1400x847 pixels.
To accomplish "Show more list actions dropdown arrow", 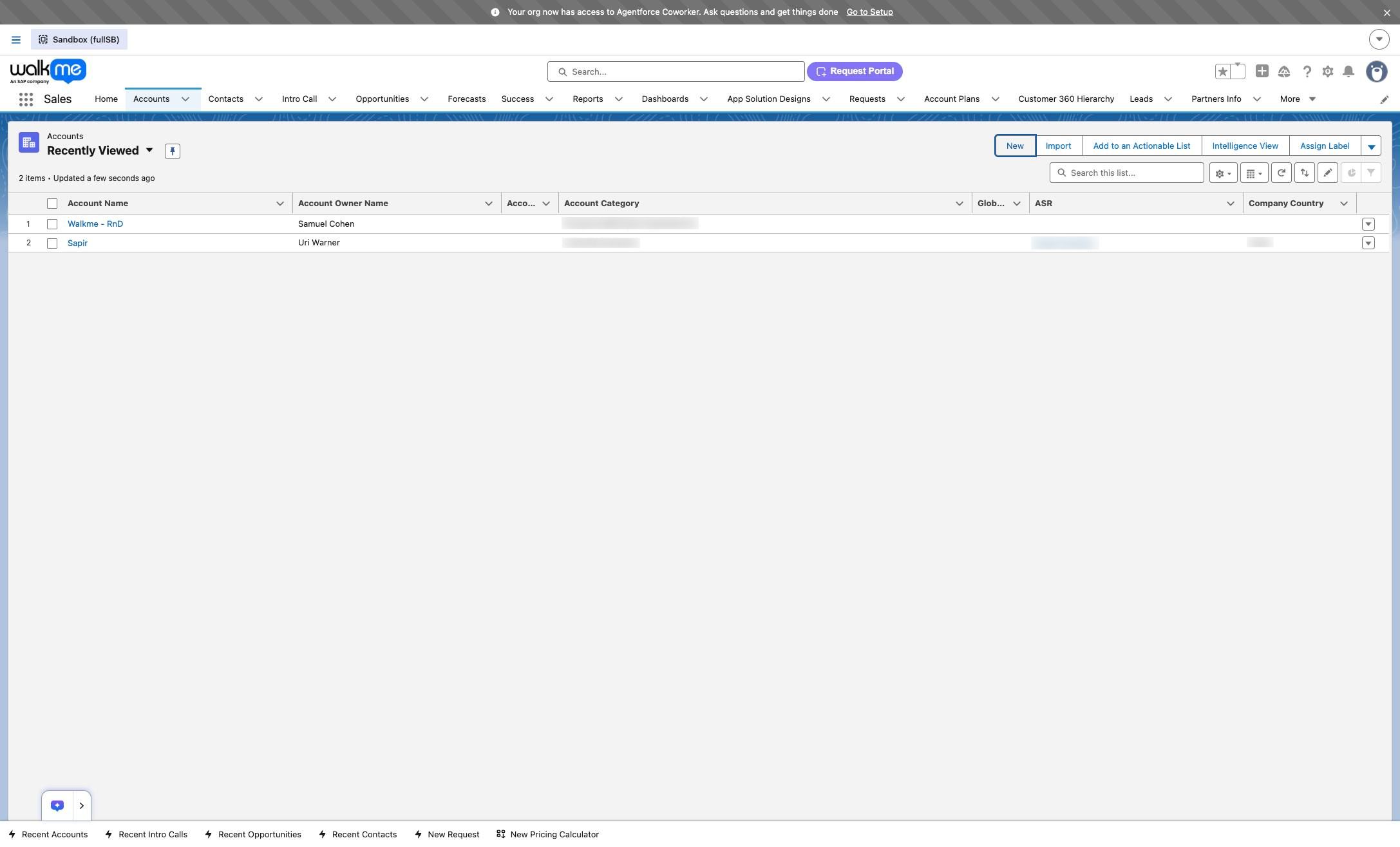I will tap(1371, 146).
